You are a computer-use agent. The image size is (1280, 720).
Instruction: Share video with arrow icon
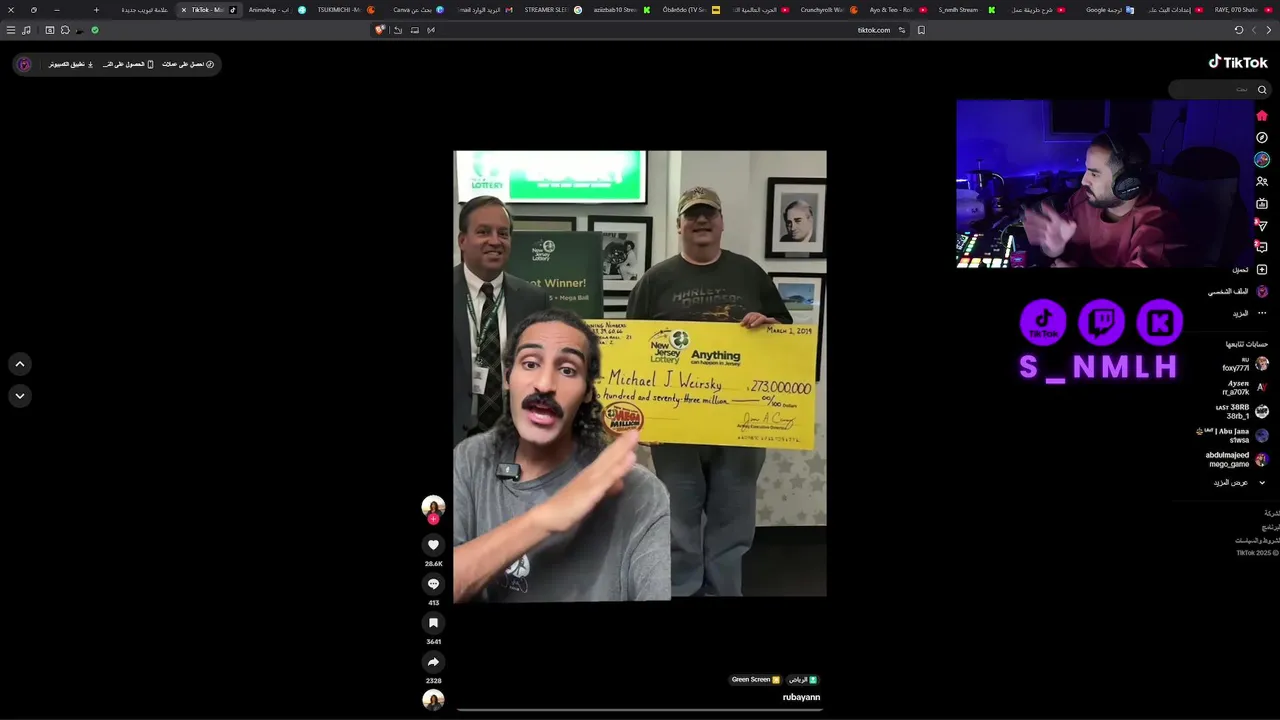click(433, 662)
